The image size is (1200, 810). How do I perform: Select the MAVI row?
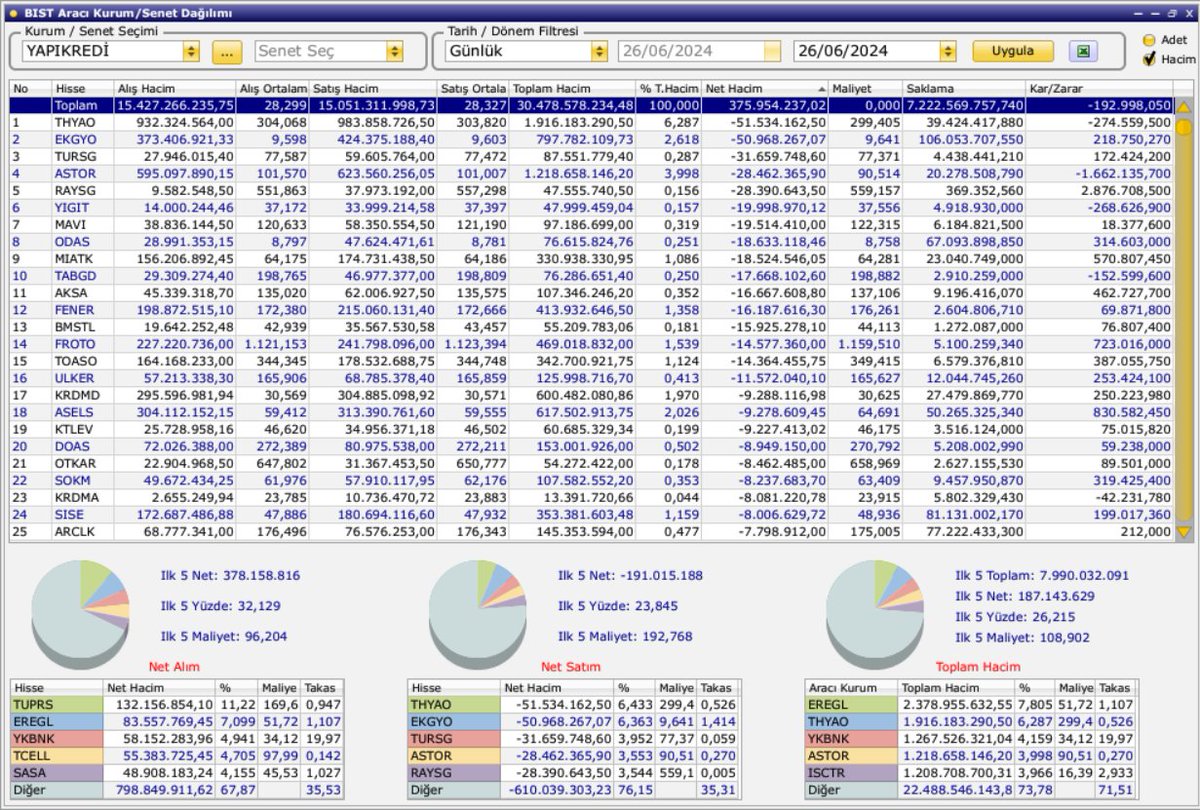[591, 224]
